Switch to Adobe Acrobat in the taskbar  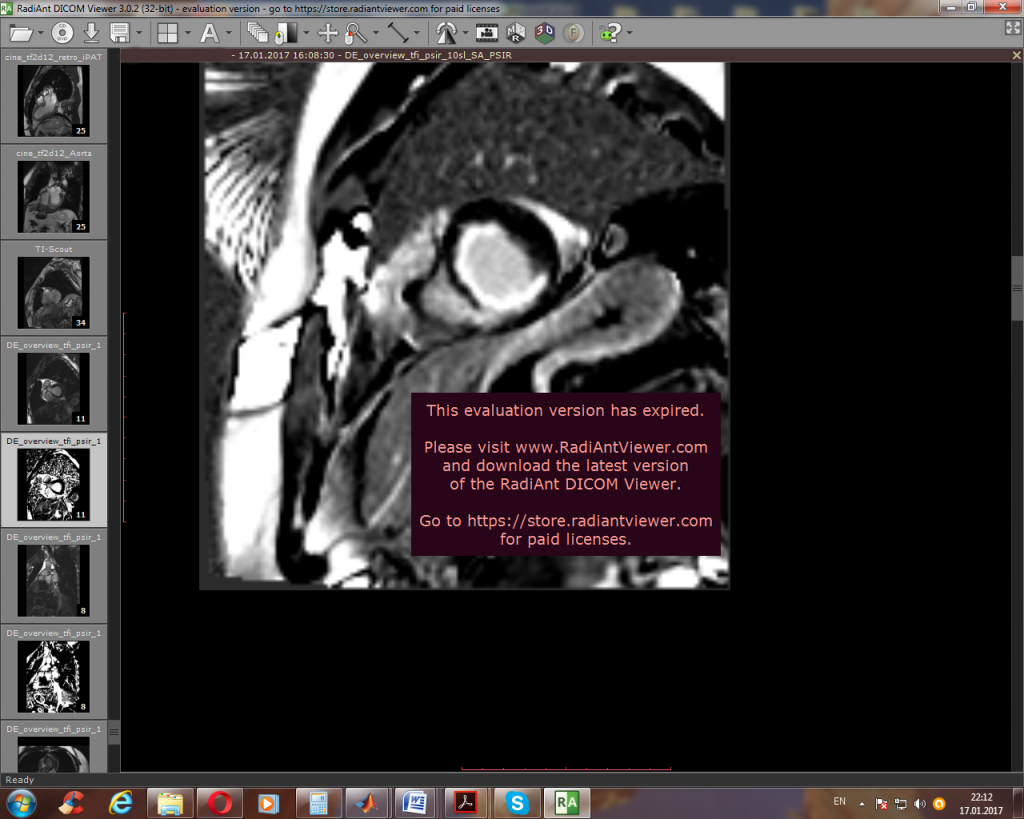(x=466, y=803)
